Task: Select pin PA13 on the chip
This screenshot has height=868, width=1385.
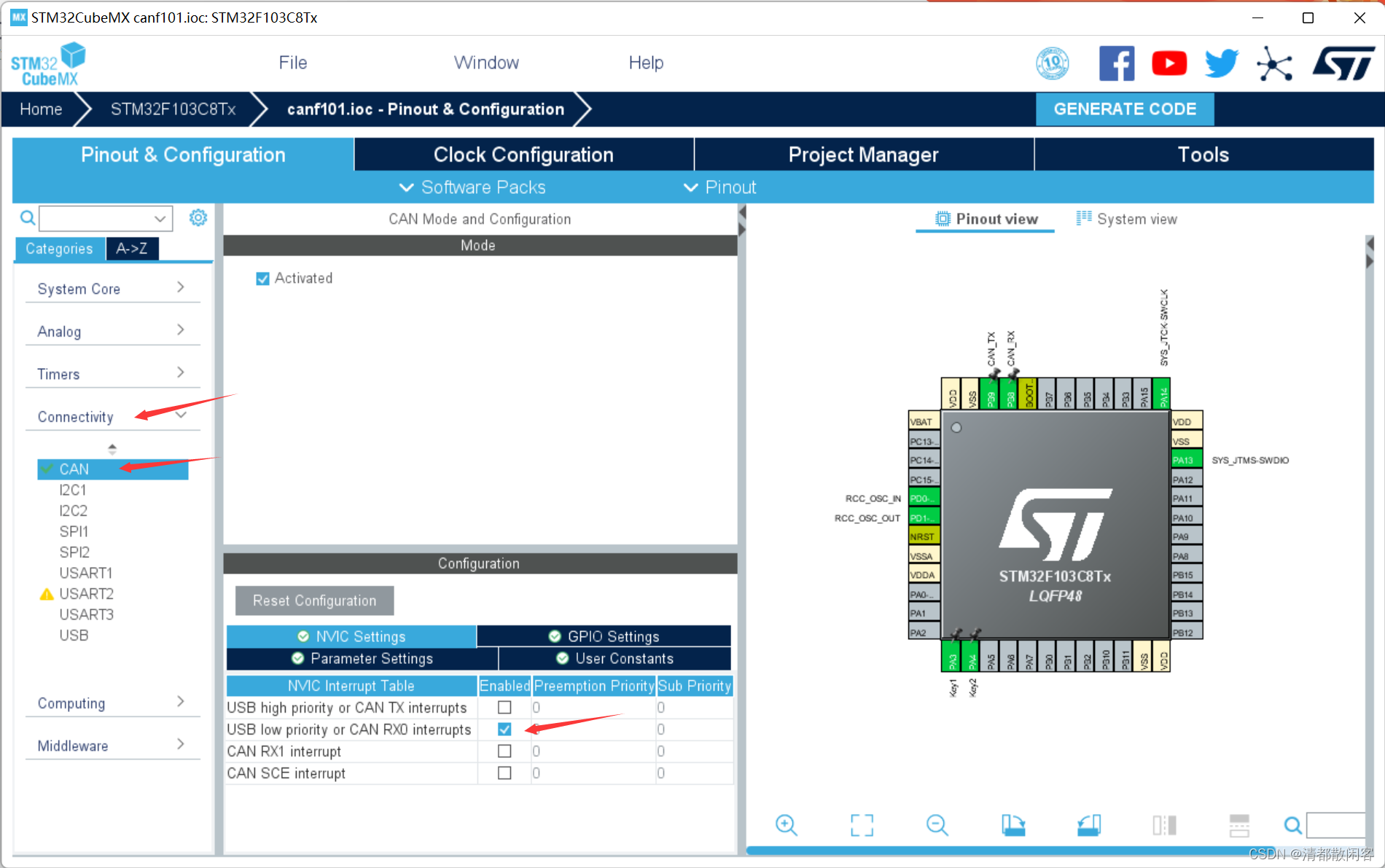Action: coord(1187,460)
